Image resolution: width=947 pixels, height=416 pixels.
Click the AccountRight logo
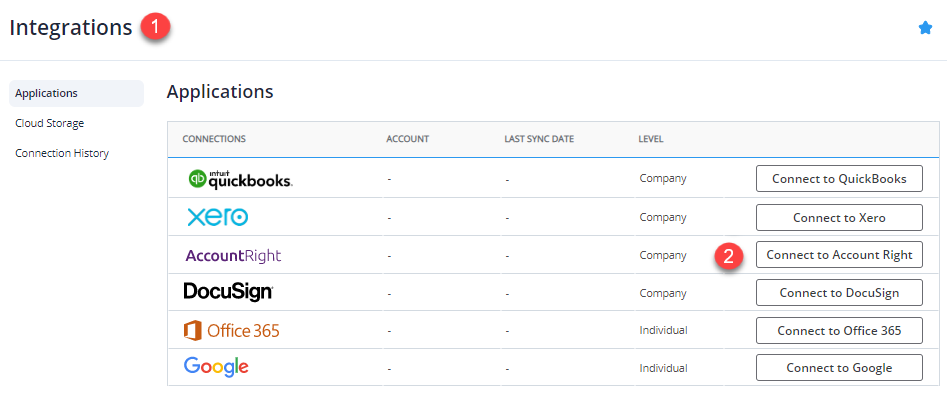point(233,255)
